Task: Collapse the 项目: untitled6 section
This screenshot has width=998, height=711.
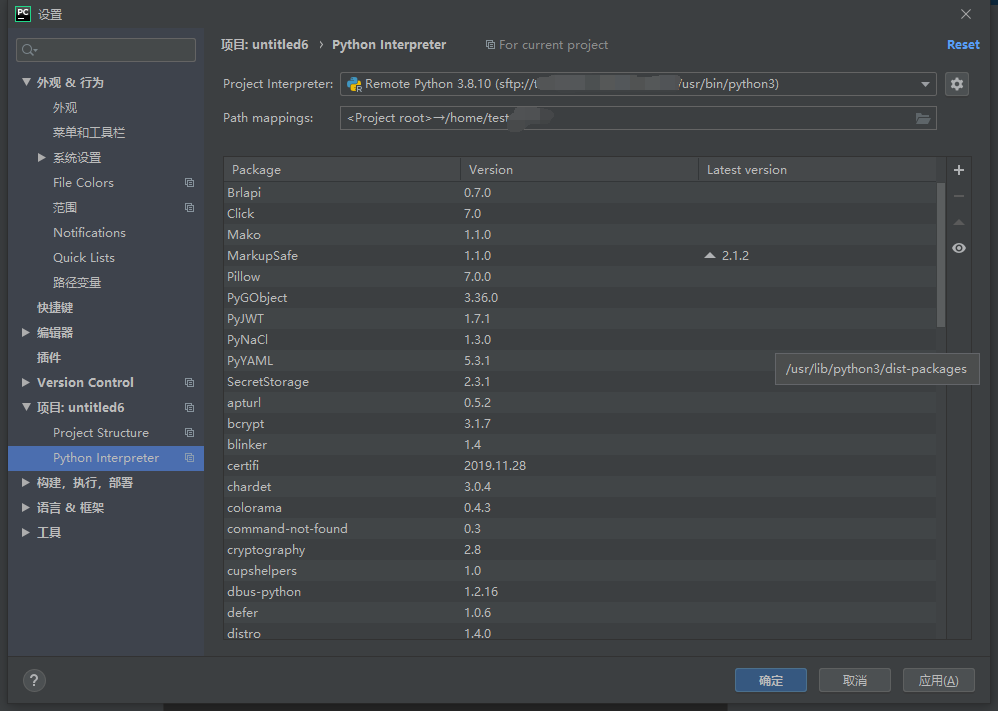Action: 26,407
